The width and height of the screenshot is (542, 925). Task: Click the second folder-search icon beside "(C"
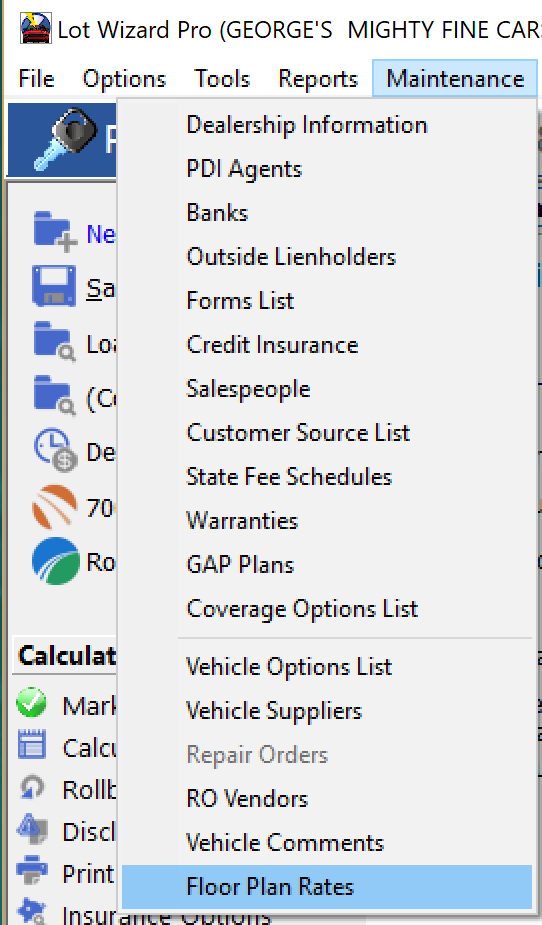(x=54, y=395)
